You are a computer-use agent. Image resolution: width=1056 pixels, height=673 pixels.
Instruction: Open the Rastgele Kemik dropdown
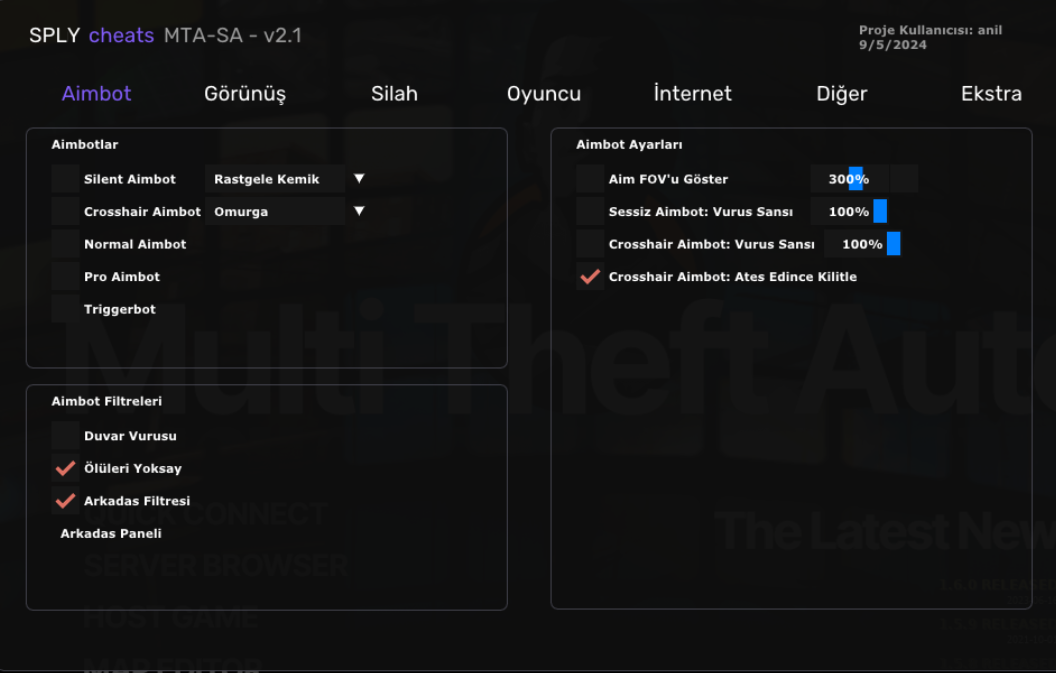tap(275, 179)
